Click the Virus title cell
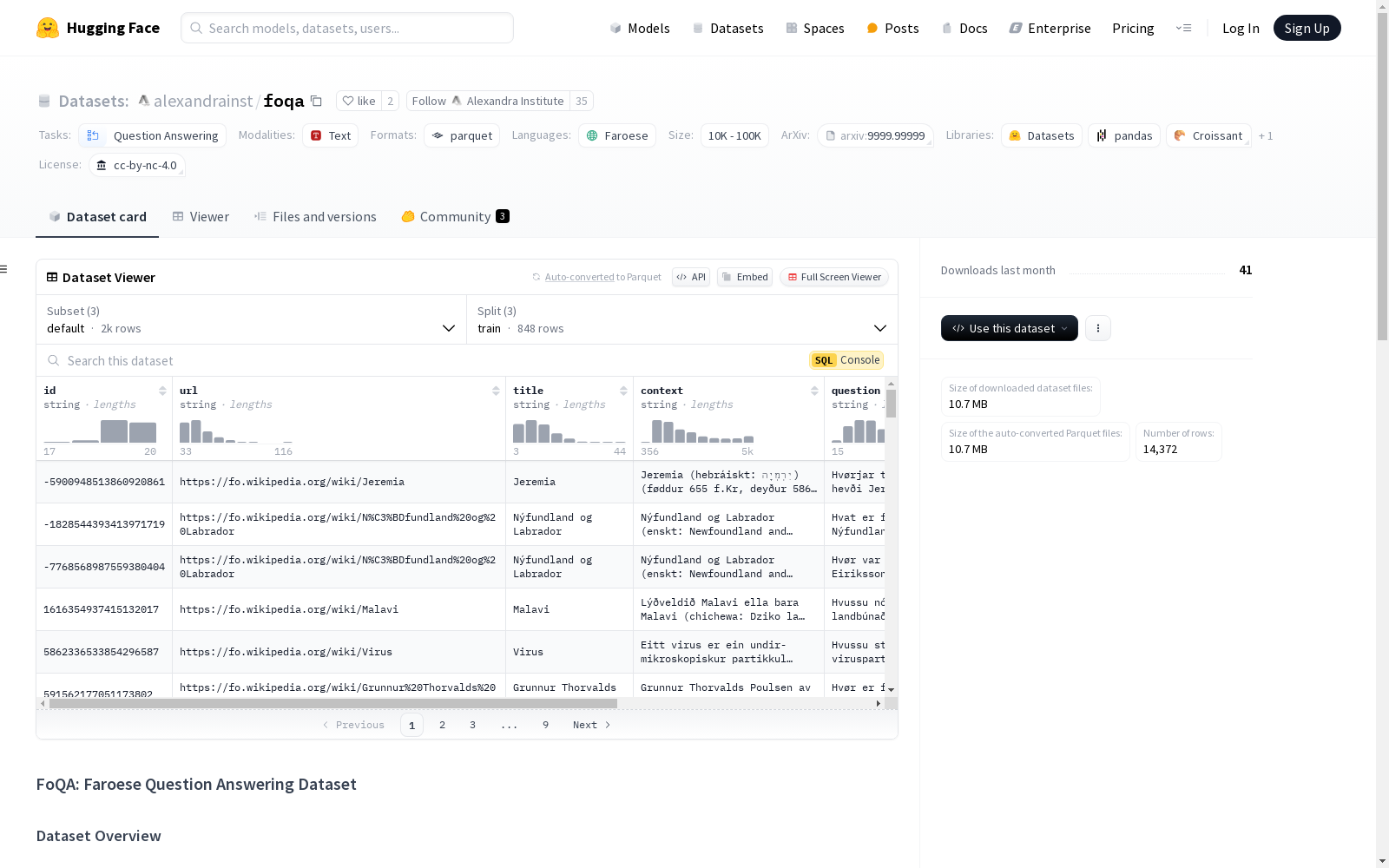 (x=569, y=652)
